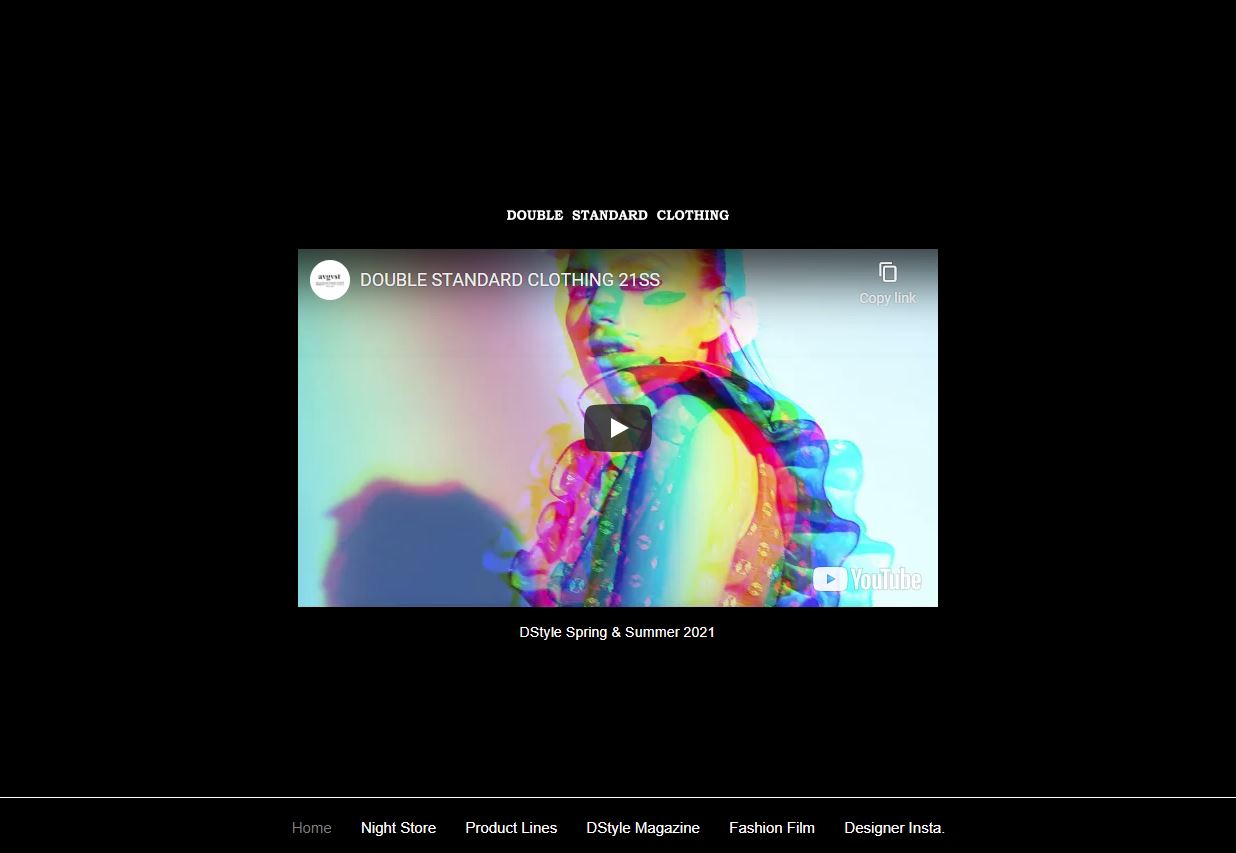Click the word 'CLOTHING' in the header logo
Image resolution: width=1236 pixels, height=853 pixels.
[692, 215]
